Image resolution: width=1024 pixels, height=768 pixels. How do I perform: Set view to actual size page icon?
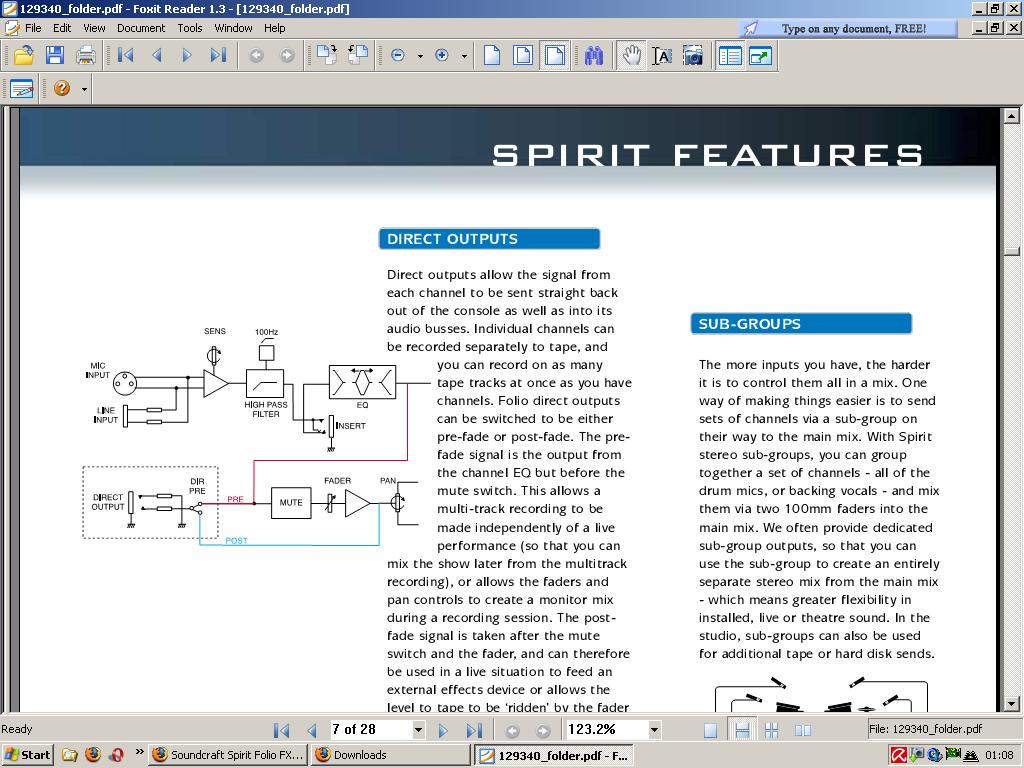pyautogui.click(x=492, y=56)
